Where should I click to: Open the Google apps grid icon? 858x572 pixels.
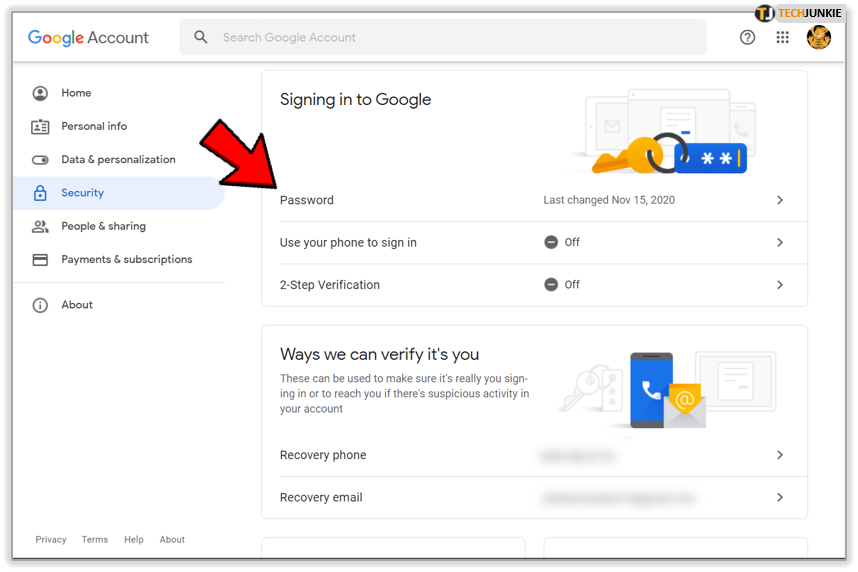tap(783, 38)
